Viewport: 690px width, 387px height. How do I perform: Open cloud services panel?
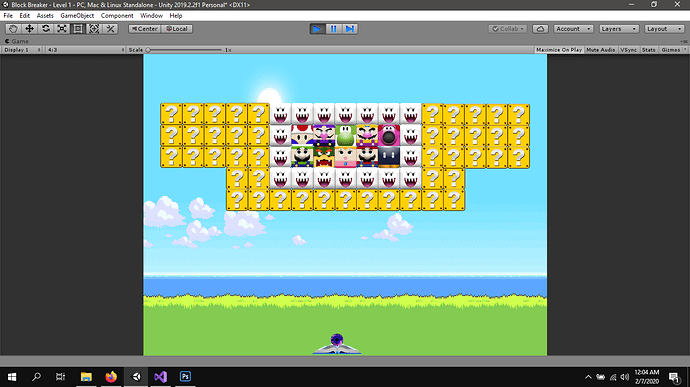click(x=540, y=29)
